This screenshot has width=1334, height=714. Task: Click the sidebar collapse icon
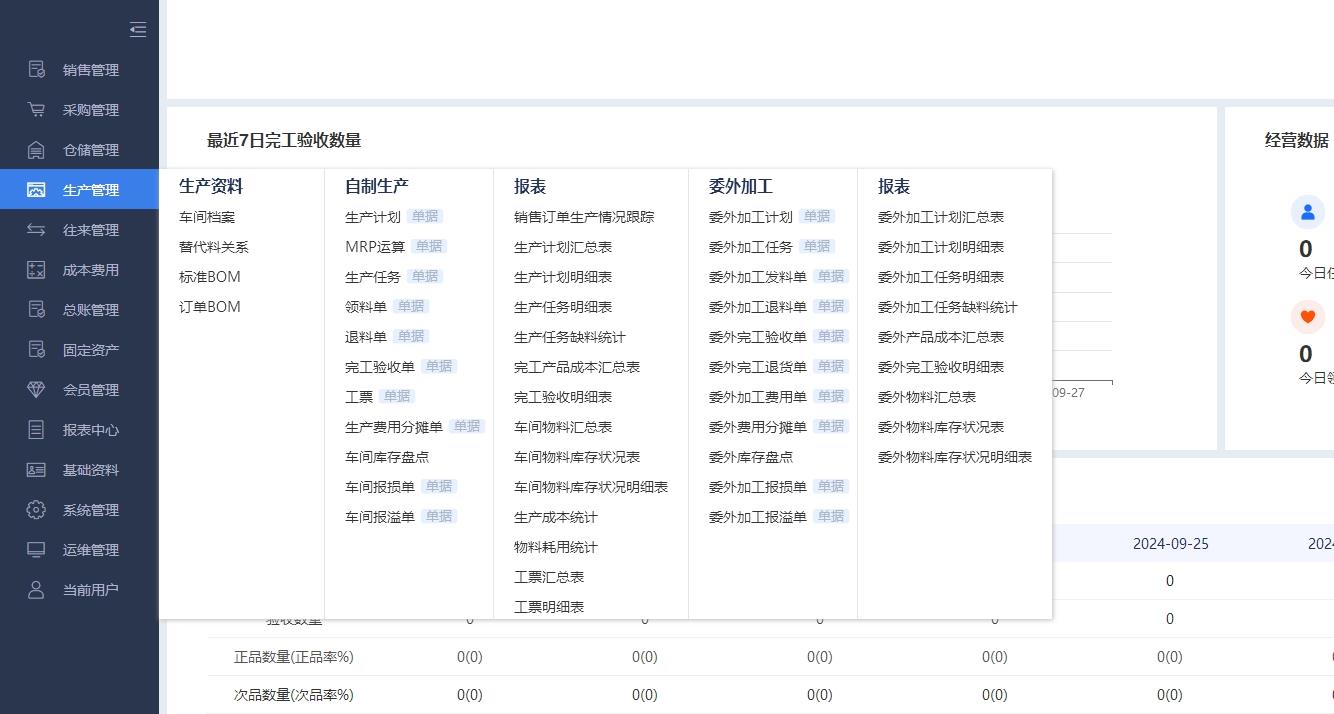(x=138, y=30)
